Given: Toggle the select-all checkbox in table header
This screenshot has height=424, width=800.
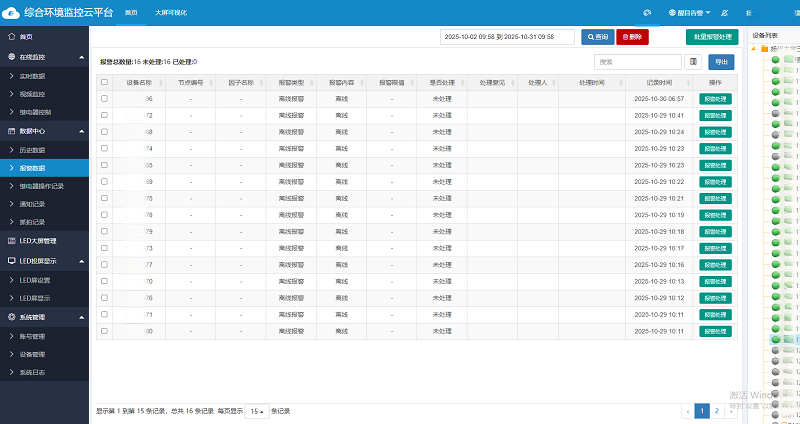Looking at the screenshot, I should click(x=104, y=82).
